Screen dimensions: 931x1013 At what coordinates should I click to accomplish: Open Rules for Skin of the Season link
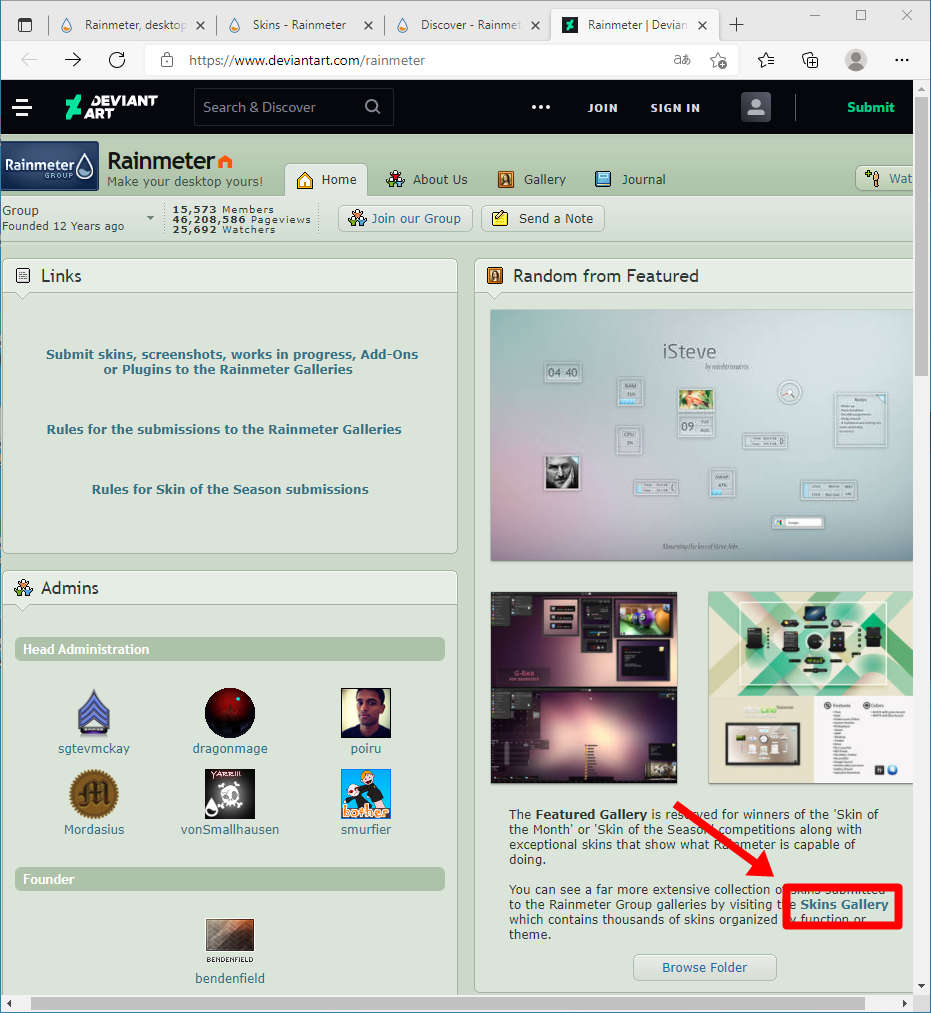(x=230, y=490)
